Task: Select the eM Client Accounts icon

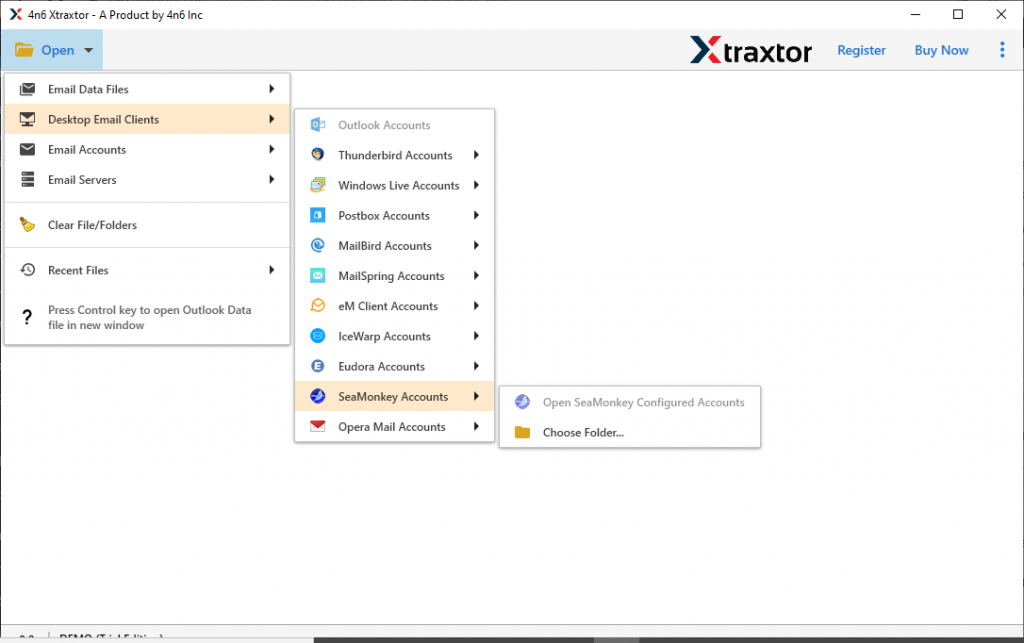Action: click(319, 306)
